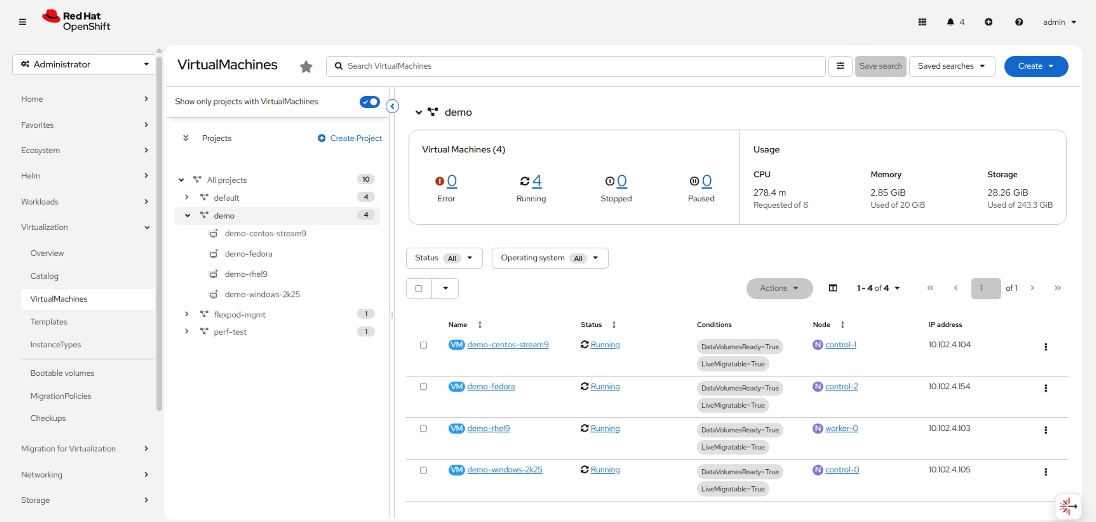The height and width of the screenshot is (522, 1096).
Task: Select the demo-windows-2k25 row checkbox
Action: click(424, 470)
